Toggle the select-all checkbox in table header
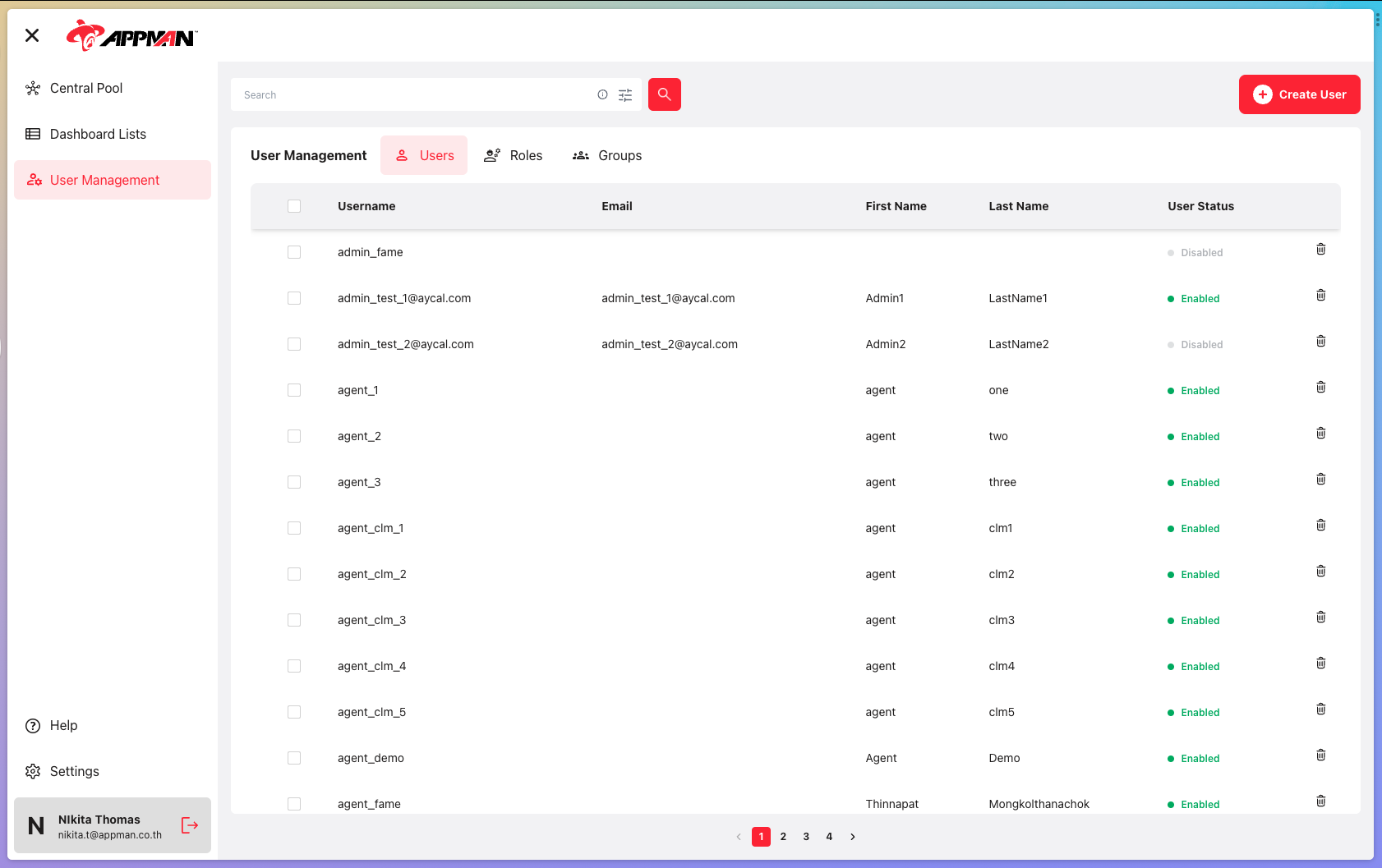 tap(294, 206)
